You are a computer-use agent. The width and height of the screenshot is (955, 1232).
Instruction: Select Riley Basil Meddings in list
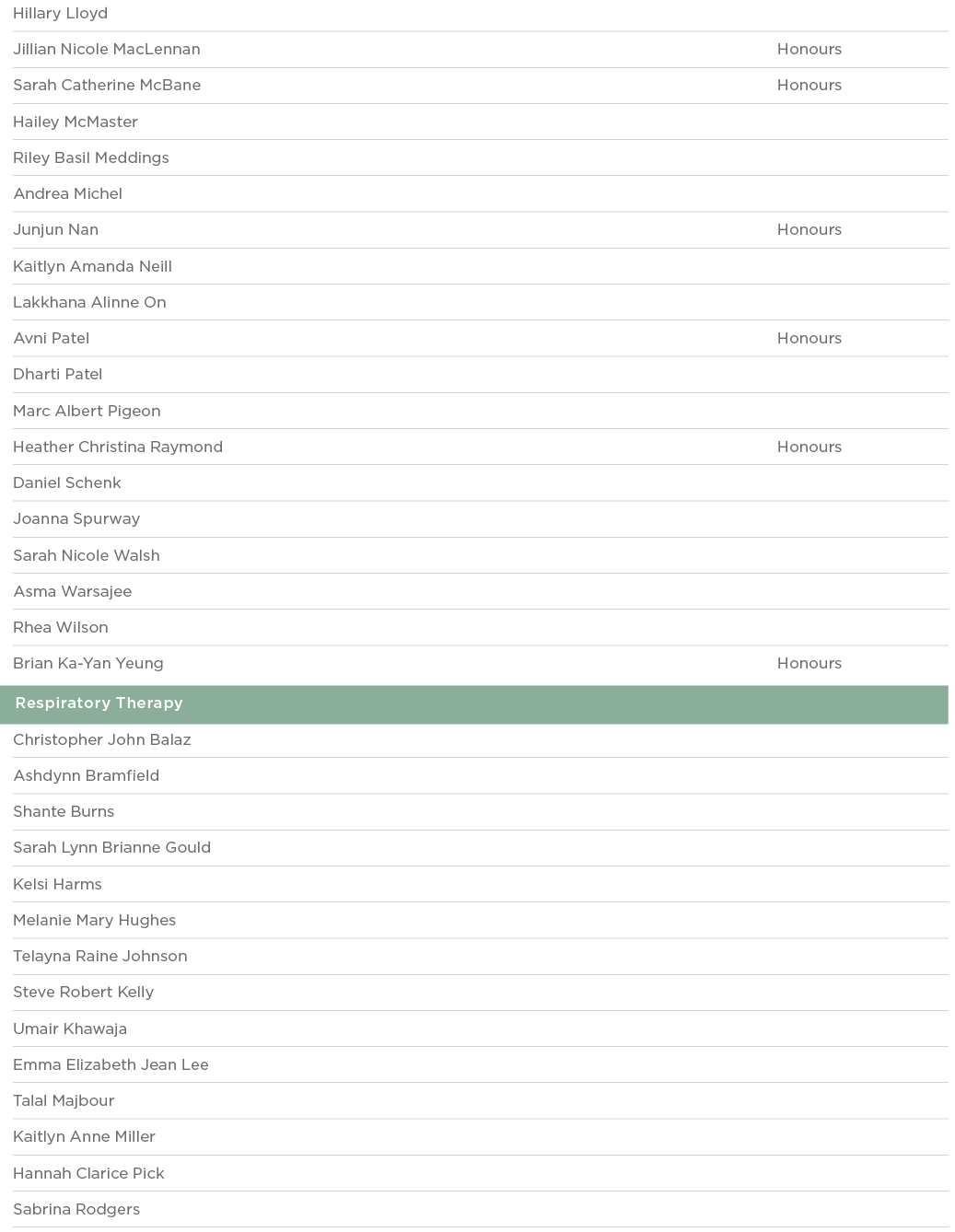click(x=90, y=158)
